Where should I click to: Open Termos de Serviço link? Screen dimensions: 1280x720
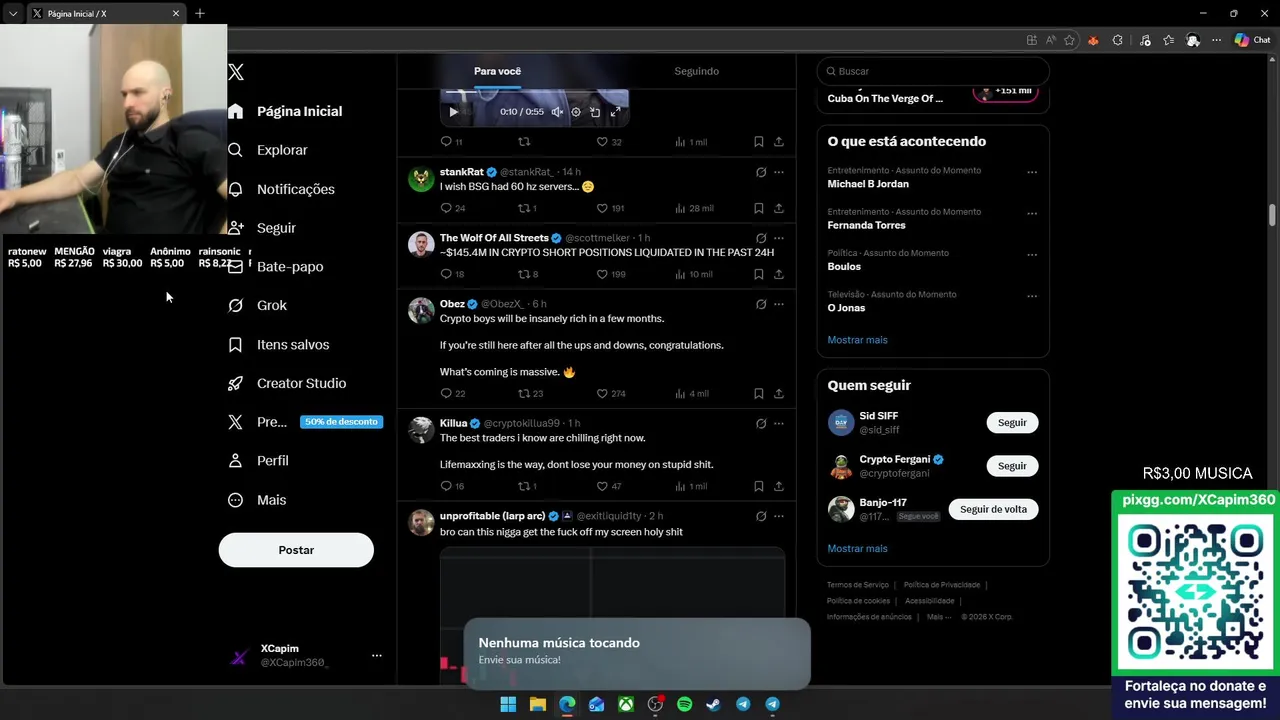click(x=857, y=585)
